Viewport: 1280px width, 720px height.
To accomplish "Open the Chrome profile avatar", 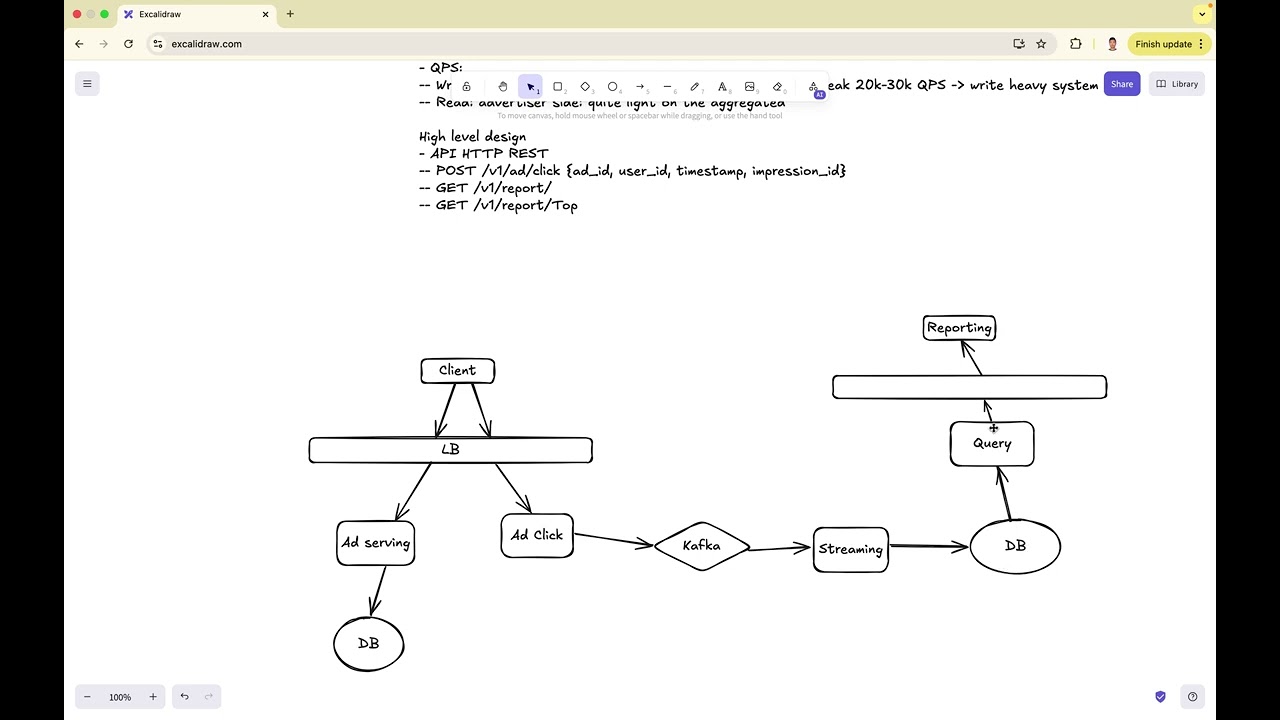I will click(x=1112, y=44).
